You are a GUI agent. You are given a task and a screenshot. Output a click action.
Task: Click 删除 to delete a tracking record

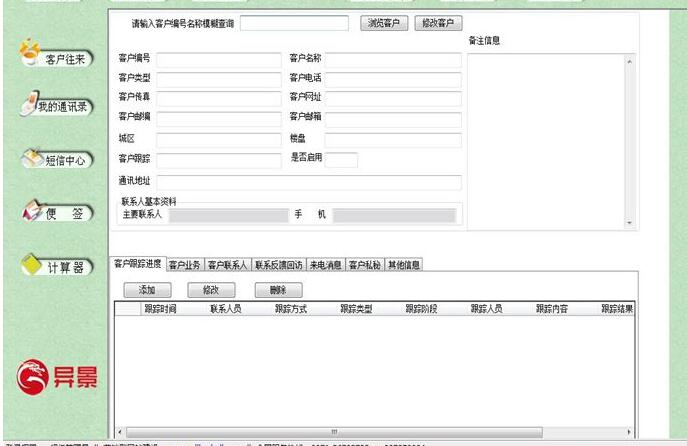(x=278, y=290)
